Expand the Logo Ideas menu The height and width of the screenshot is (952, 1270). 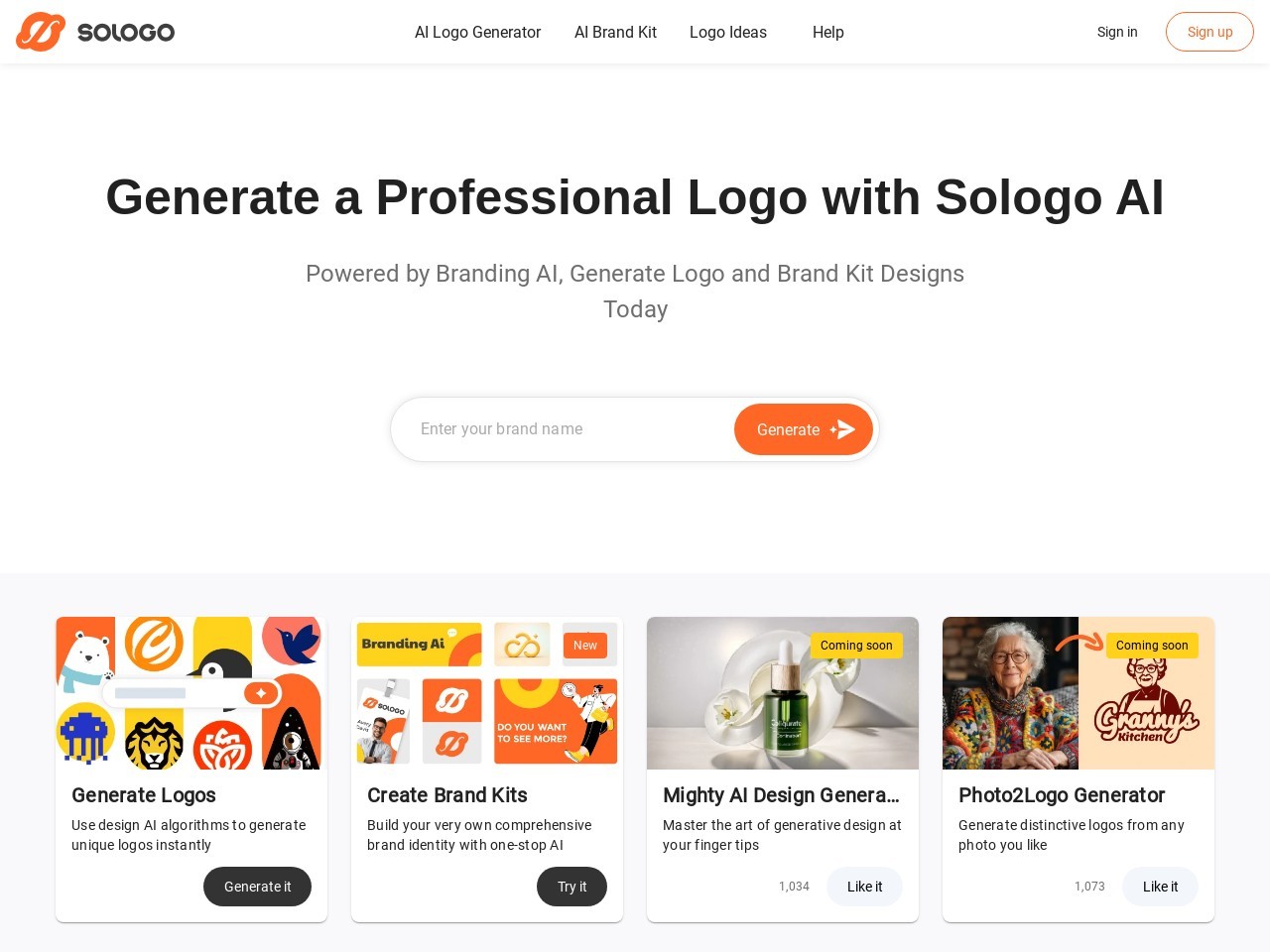728,32
